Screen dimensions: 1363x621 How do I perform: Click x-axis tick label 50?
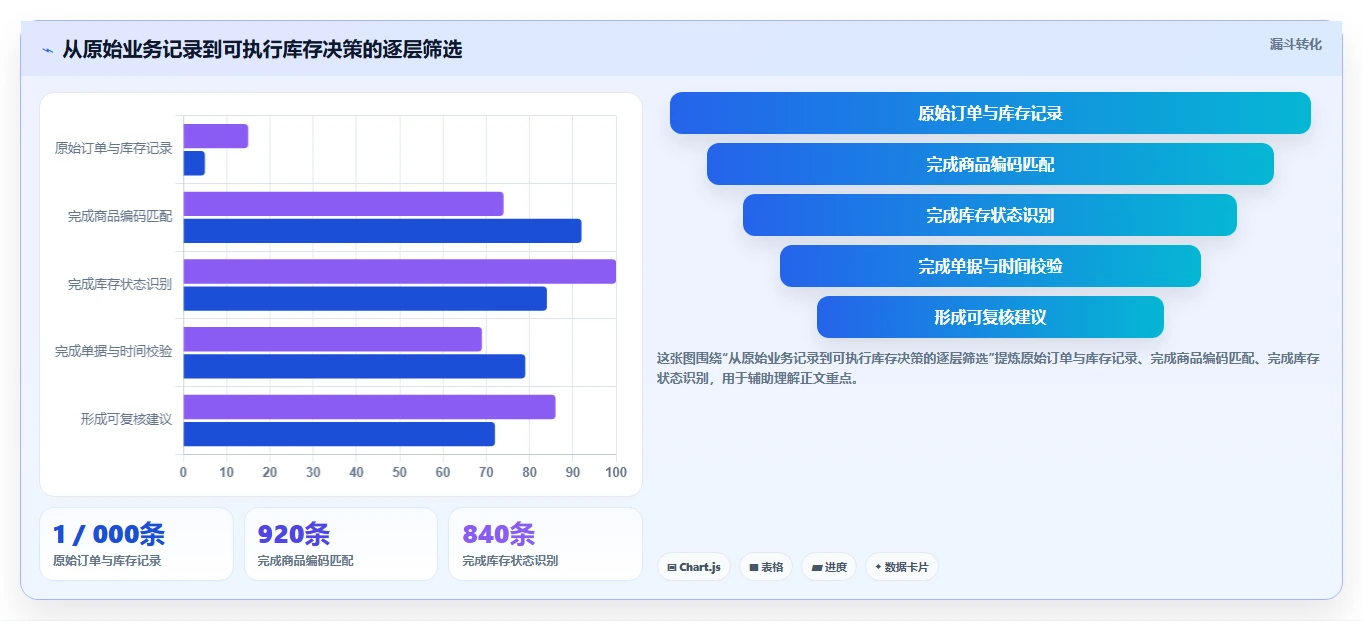click(x=400, y=472)
